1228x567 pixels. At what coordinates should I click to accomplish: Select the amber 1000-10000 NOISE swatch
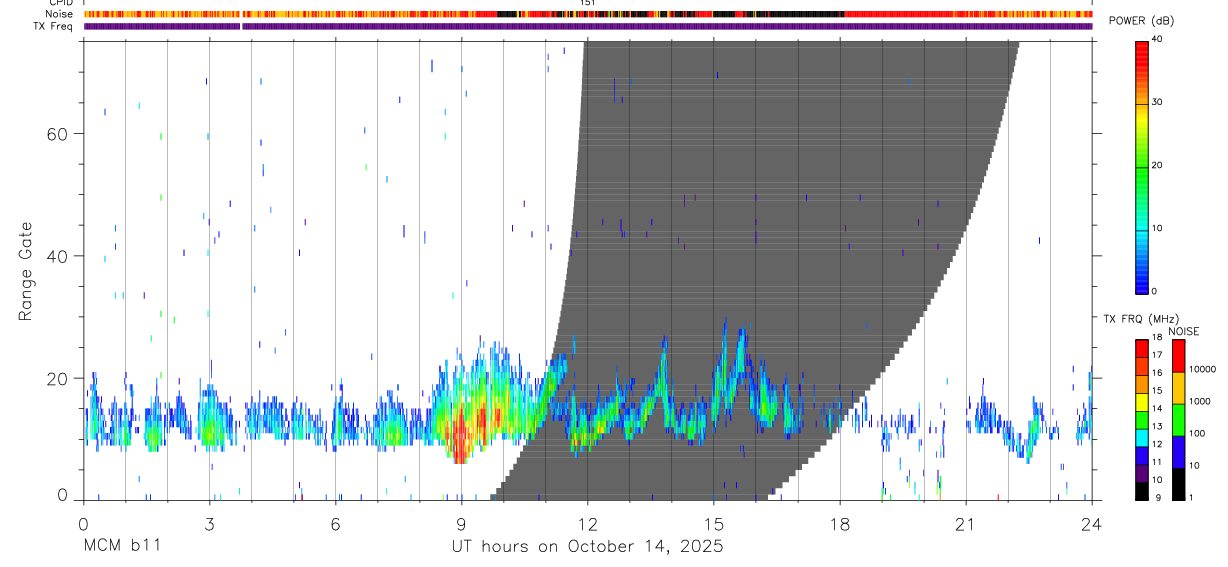[1179, 387]
